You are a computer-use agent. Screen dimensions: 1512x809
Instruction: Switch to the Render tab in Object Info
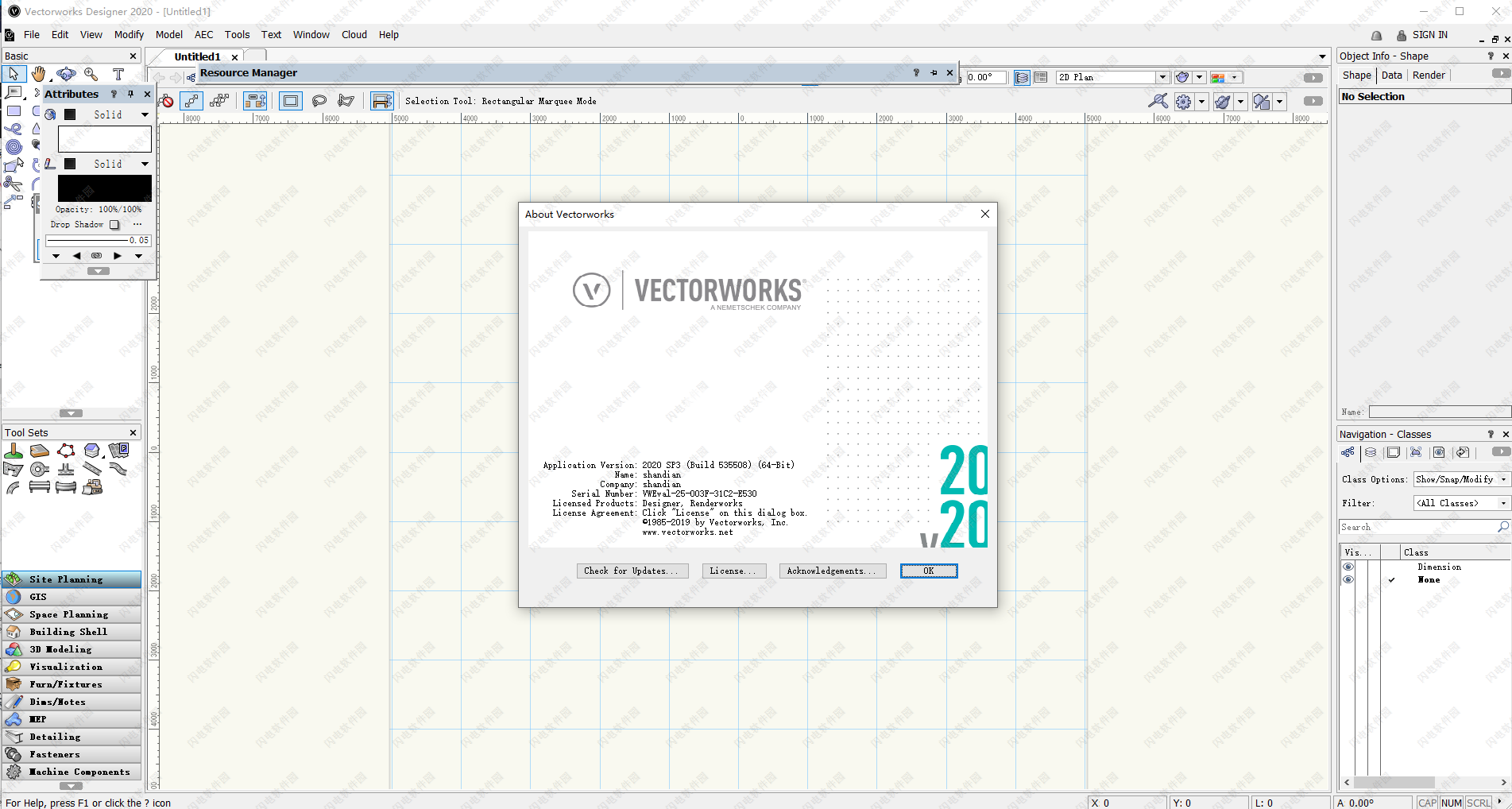1429,75
